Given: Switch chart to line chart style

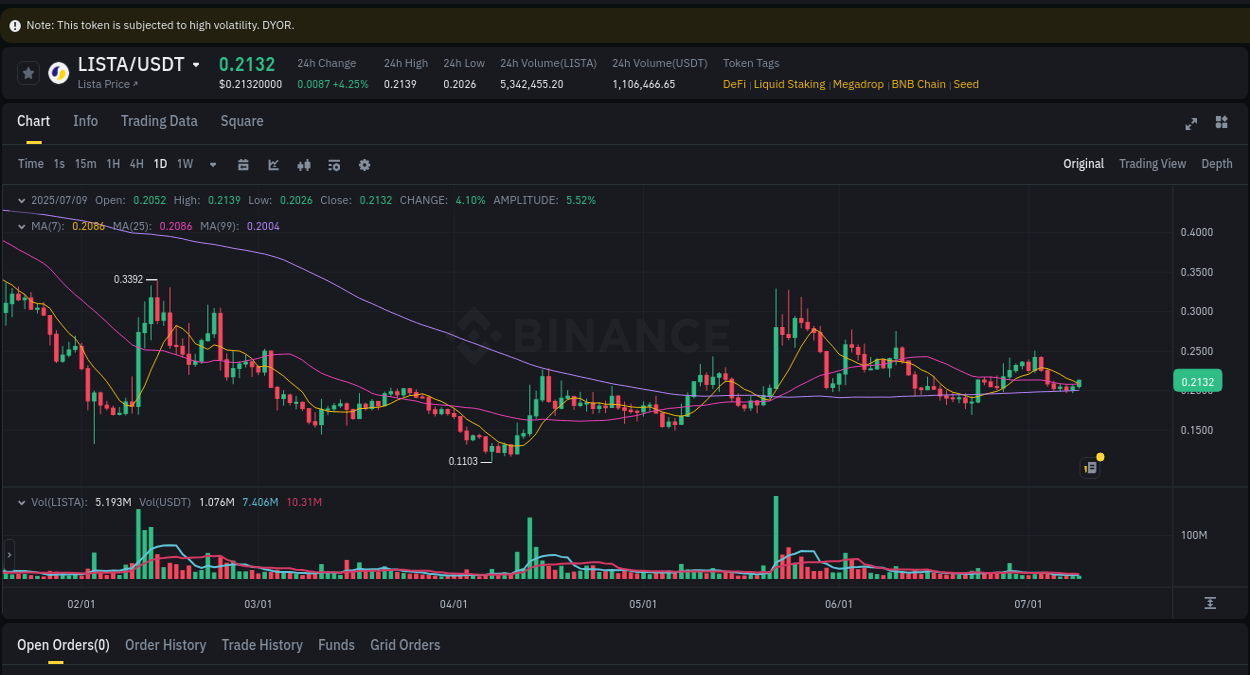Looking at the screenshot, I should (273, 164).
